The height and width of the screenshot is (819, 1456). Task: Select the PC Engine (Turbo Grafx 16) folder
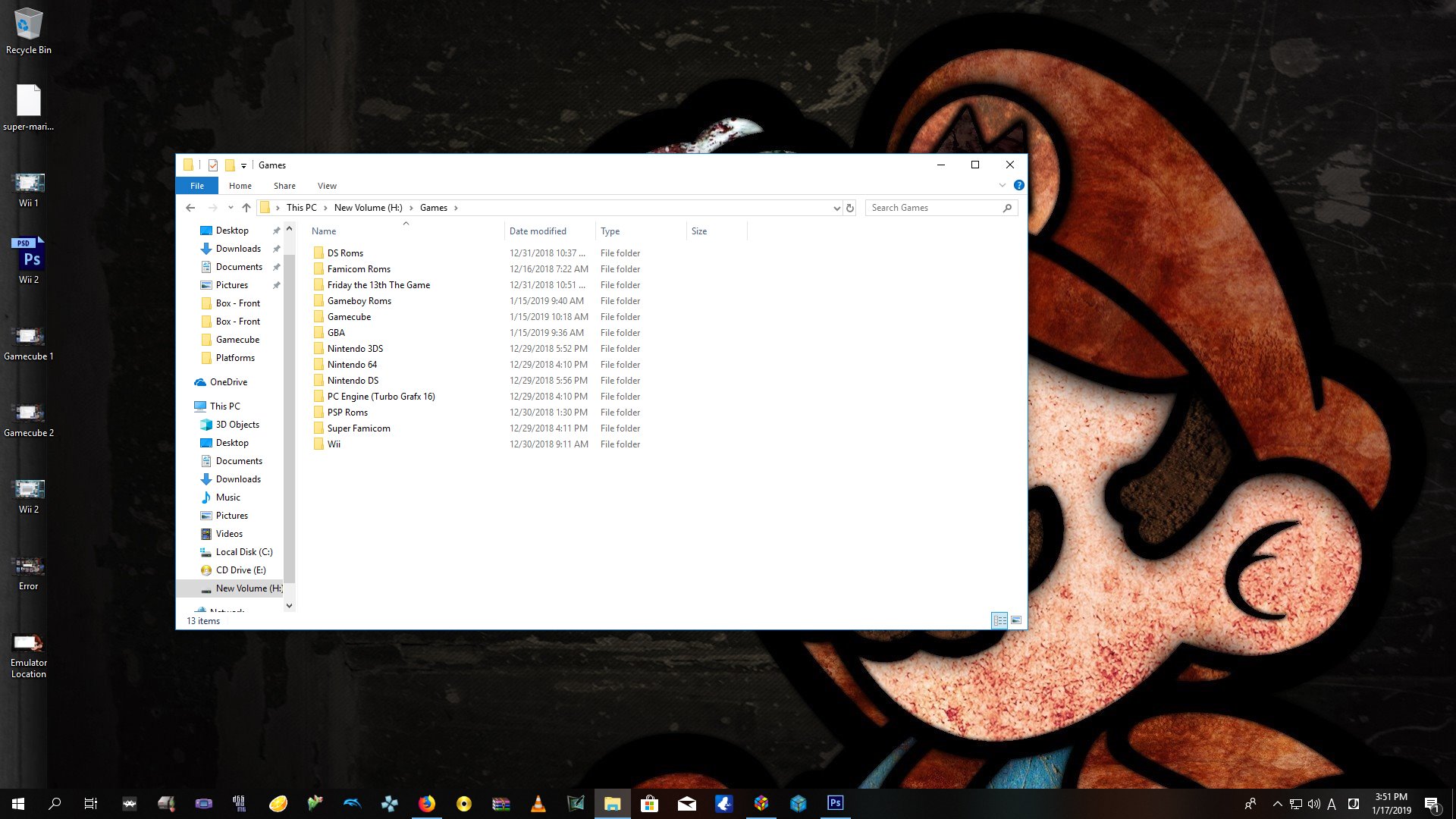pos(381,397)
